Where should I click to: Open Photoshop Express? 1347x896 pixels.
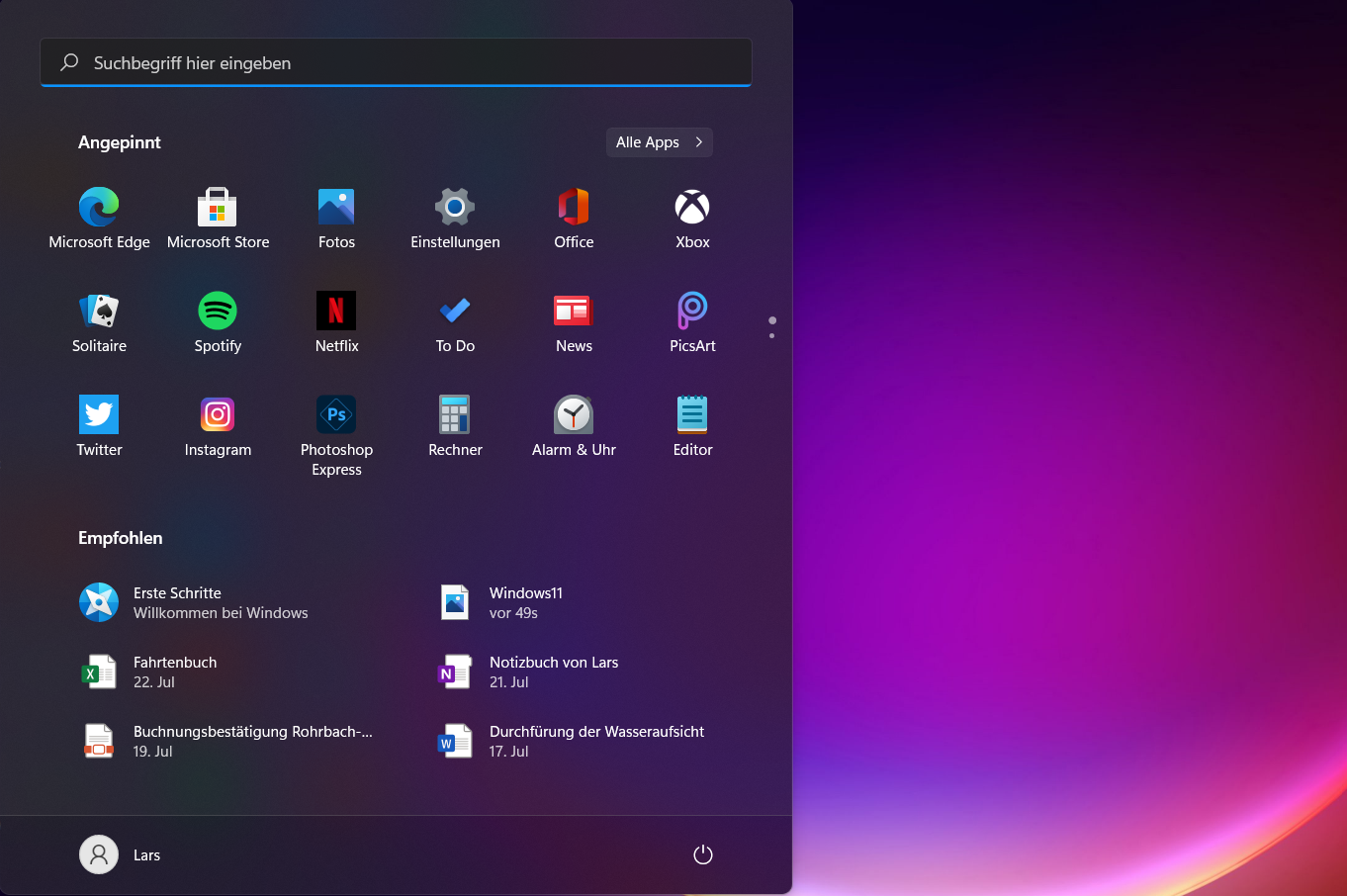336,436
